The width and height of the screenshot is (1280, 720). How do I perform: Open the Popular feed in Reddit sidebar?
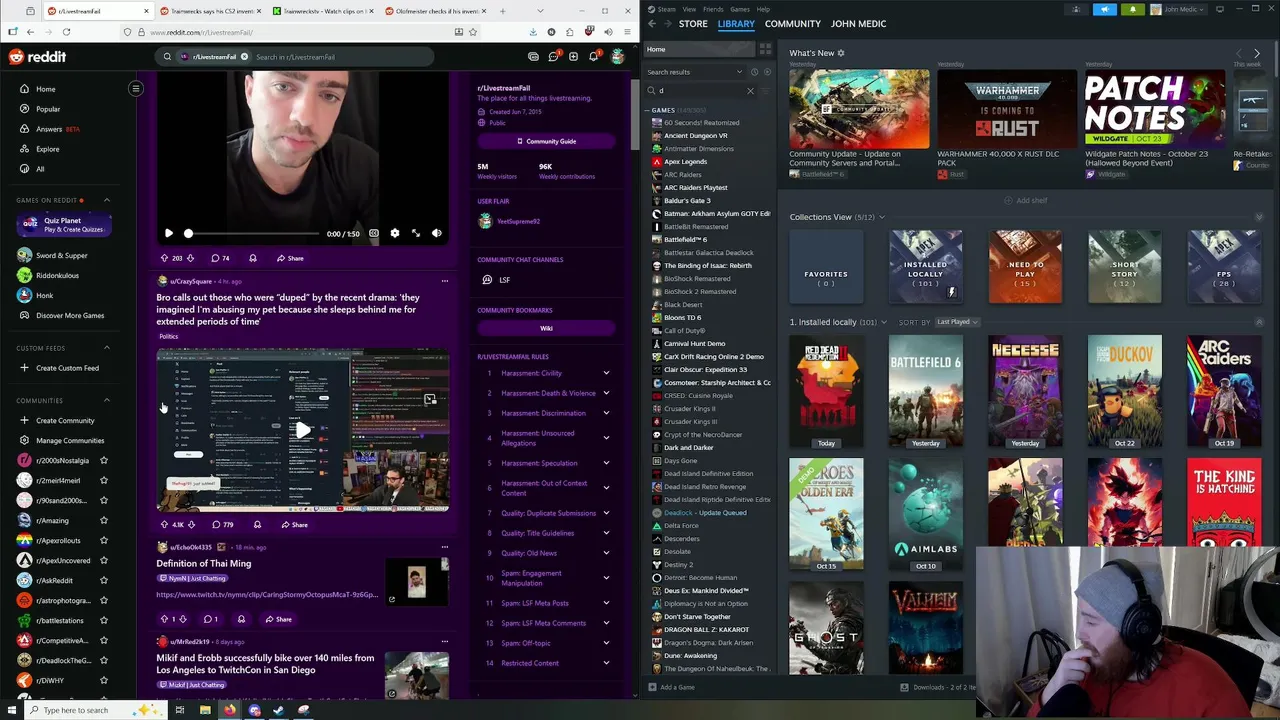coord(48,109)
